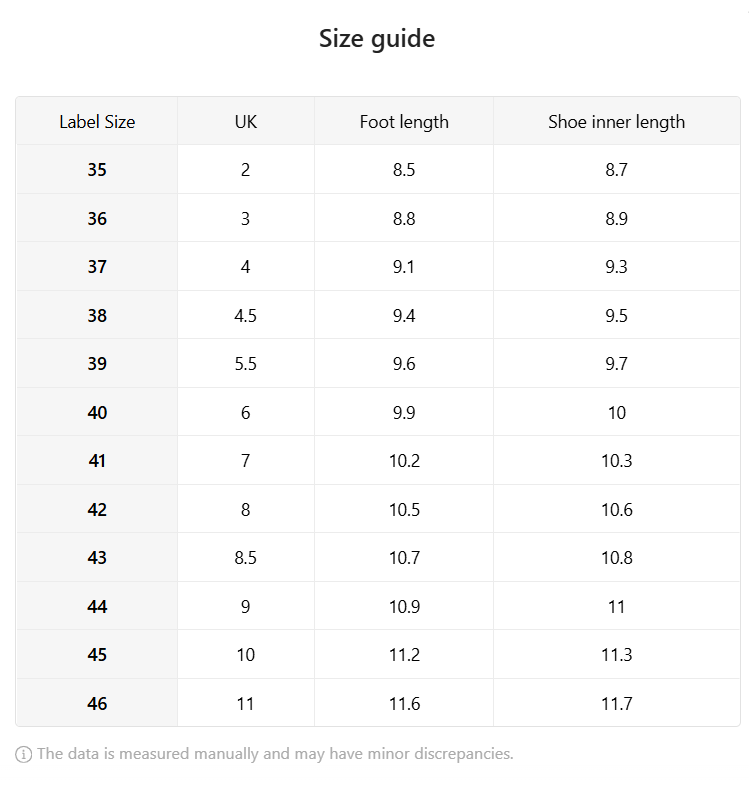Click UK size 4.5 cell

pos(245,315)
